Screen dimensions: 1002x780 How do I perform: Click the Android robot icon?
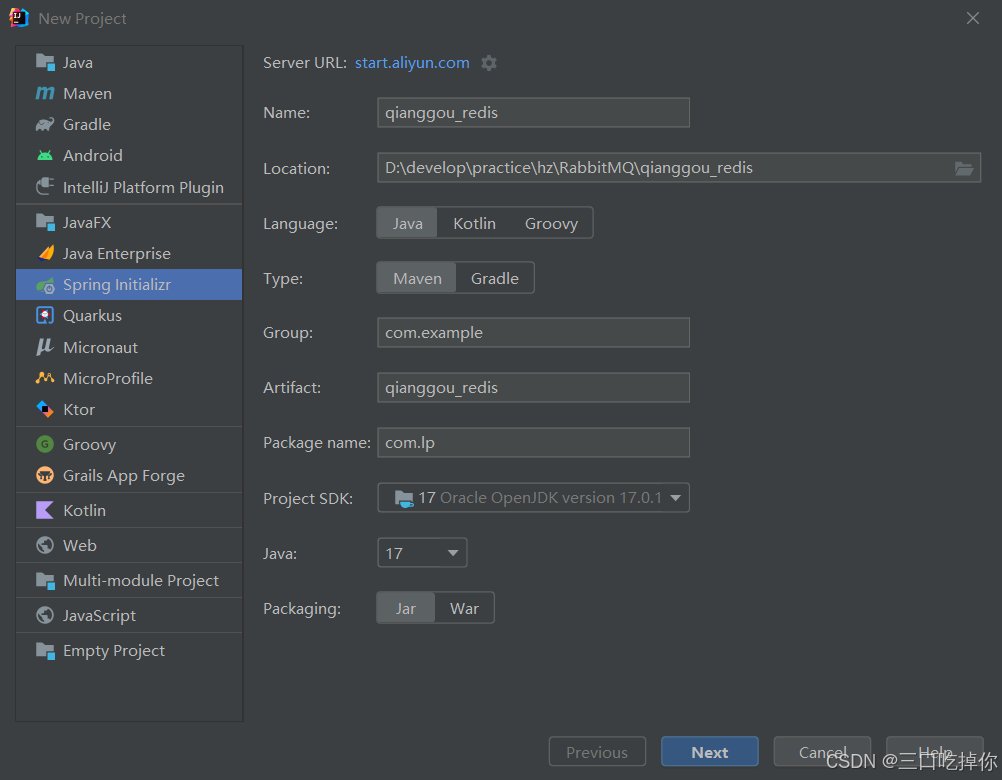coord(45,155)
